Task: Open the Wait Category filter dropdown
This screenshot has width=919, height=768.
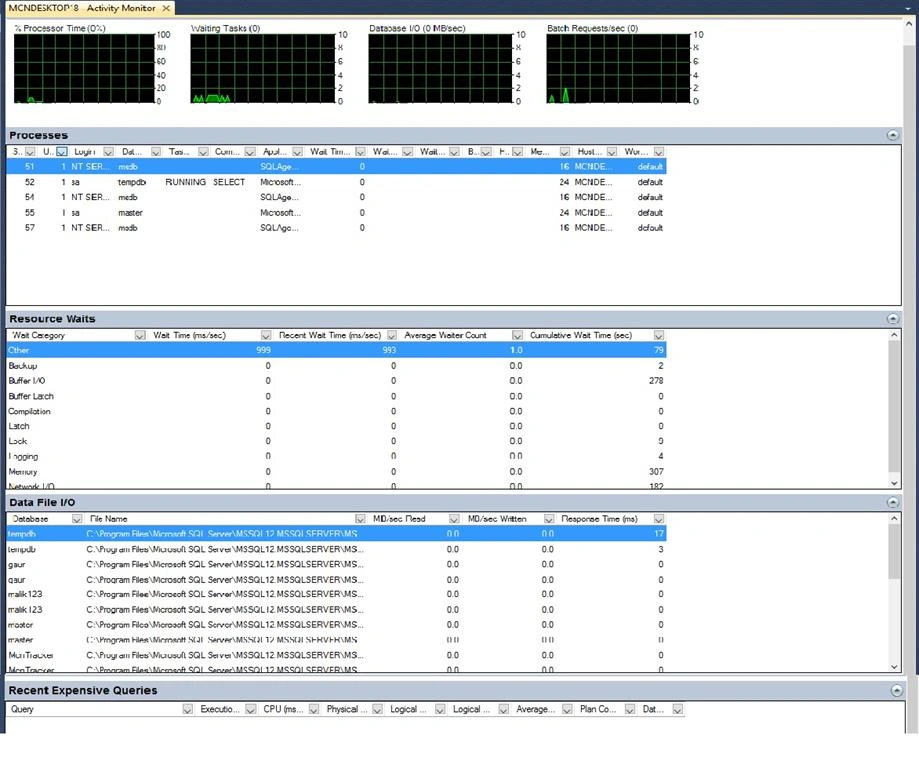Action: coord(140,335)
